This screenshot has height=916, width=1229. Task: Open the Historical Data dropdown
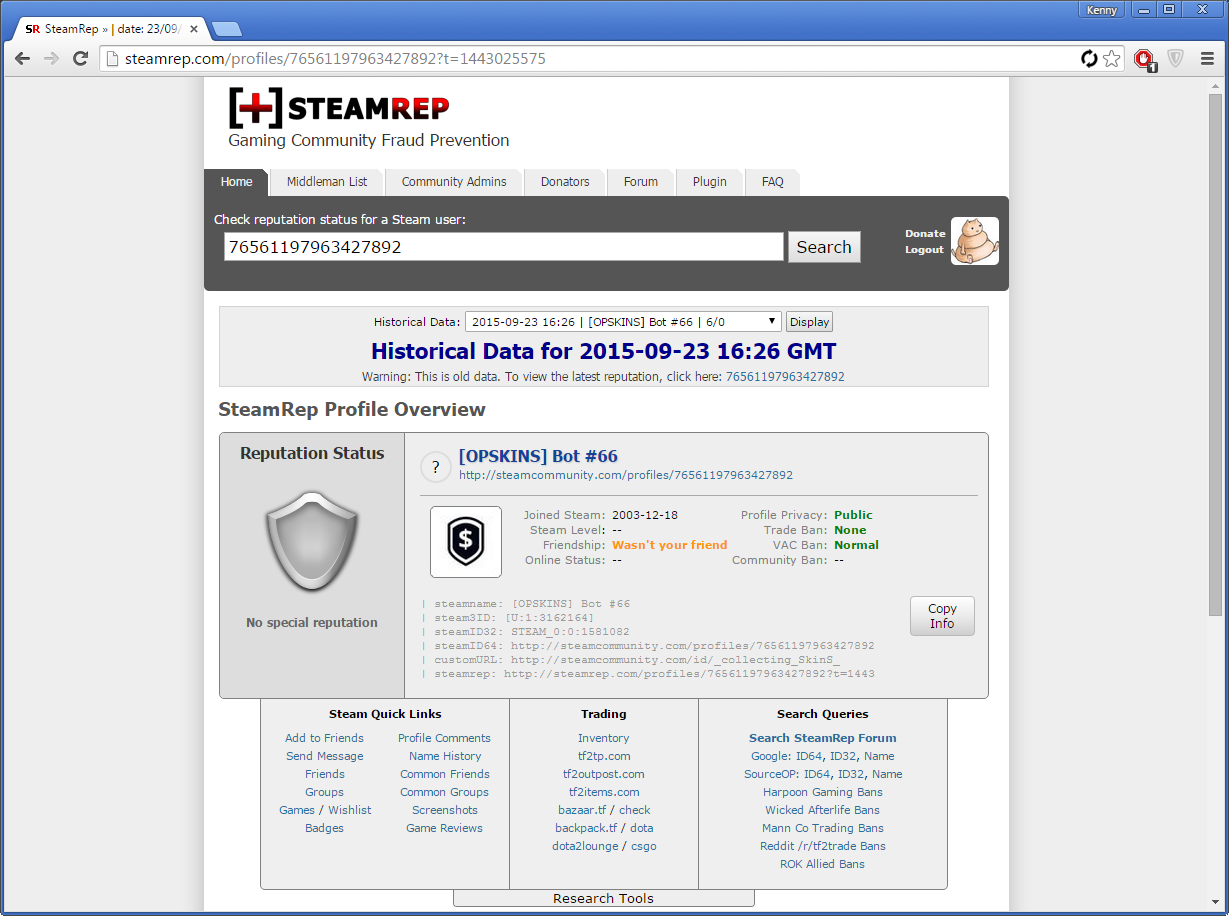[623, 322]
